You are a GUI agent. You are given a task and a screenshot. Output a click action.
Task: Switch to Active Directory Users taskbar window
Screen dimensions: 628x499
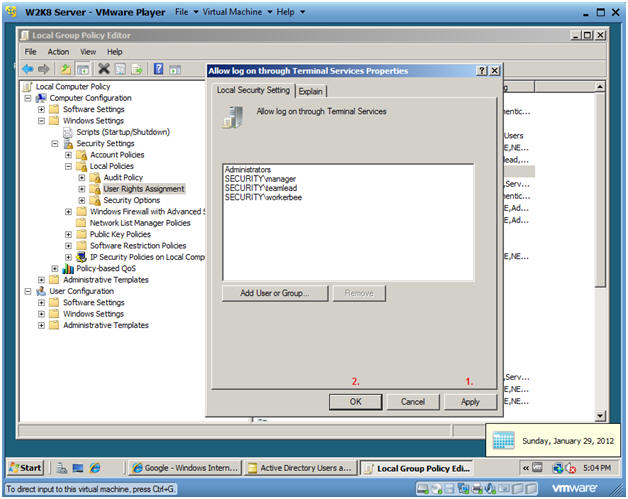[300, 468]
